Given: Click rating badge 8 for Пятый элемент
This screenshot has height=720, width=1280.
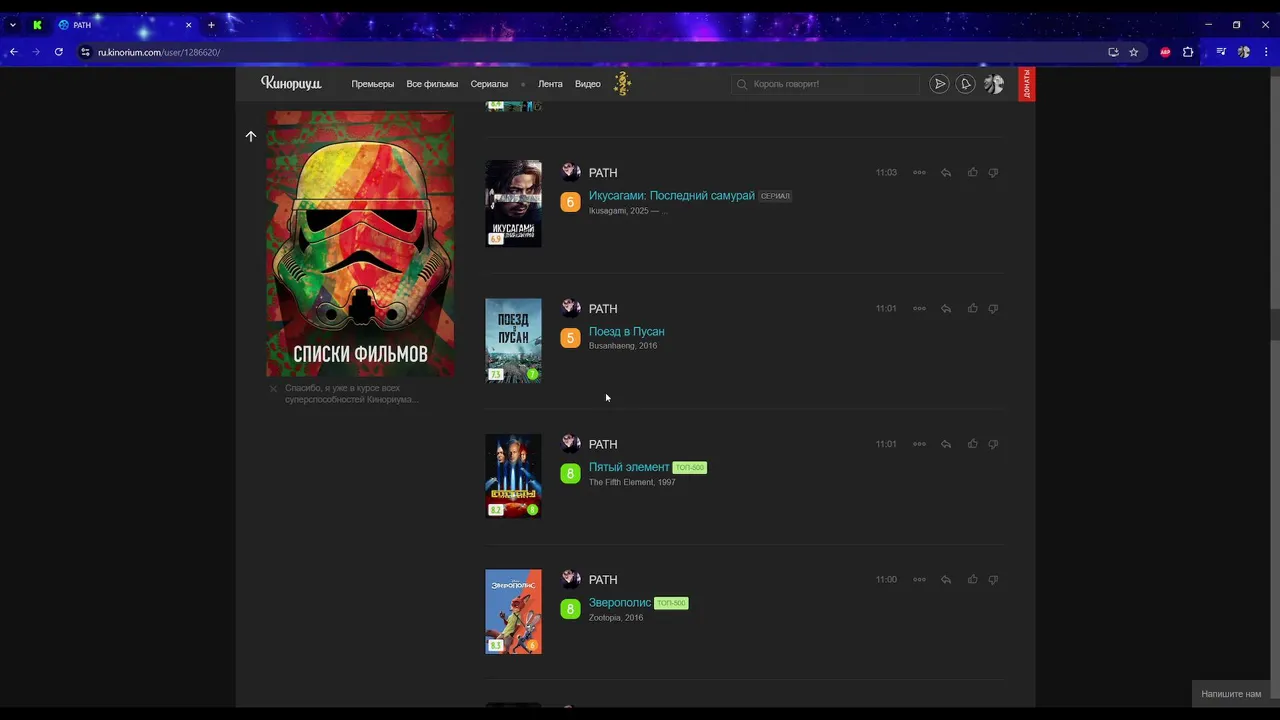Looking at the screenshot, I should pos(570,474).
